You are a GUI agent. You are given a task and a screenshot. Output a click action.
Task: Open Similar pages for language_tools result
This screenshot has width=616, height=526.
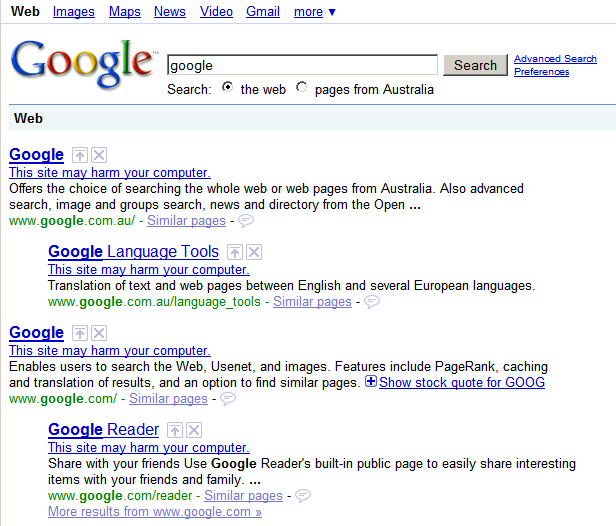coord(312,302)
